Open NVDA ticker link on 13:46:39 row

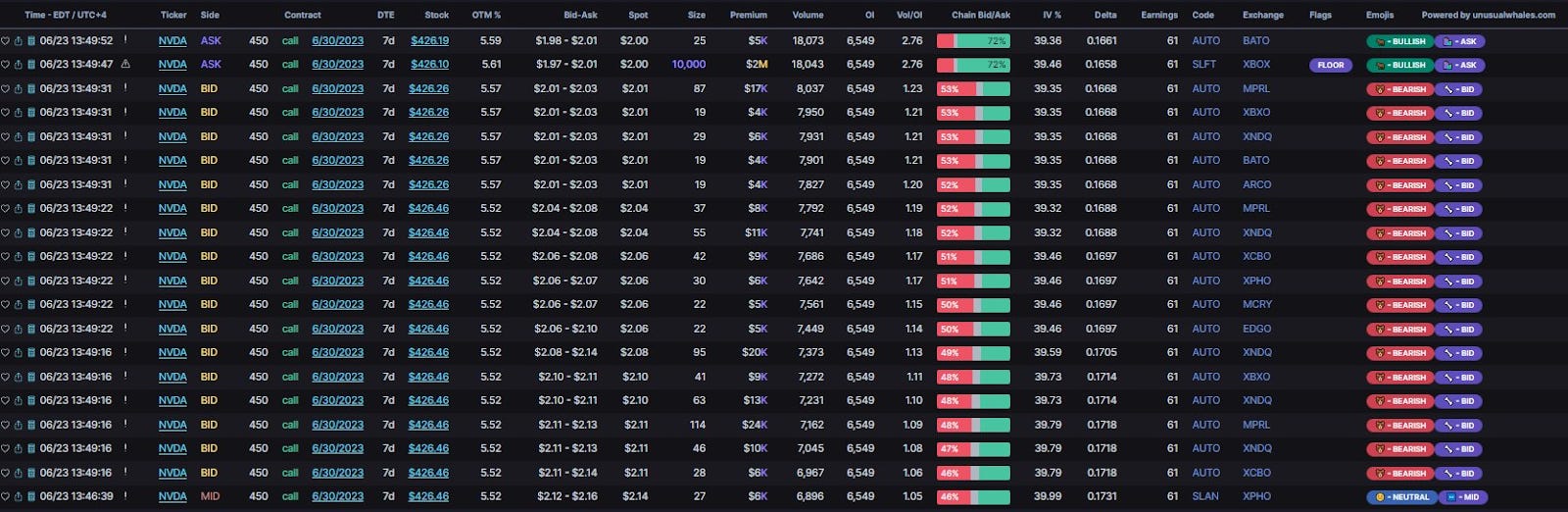point(172,497)
